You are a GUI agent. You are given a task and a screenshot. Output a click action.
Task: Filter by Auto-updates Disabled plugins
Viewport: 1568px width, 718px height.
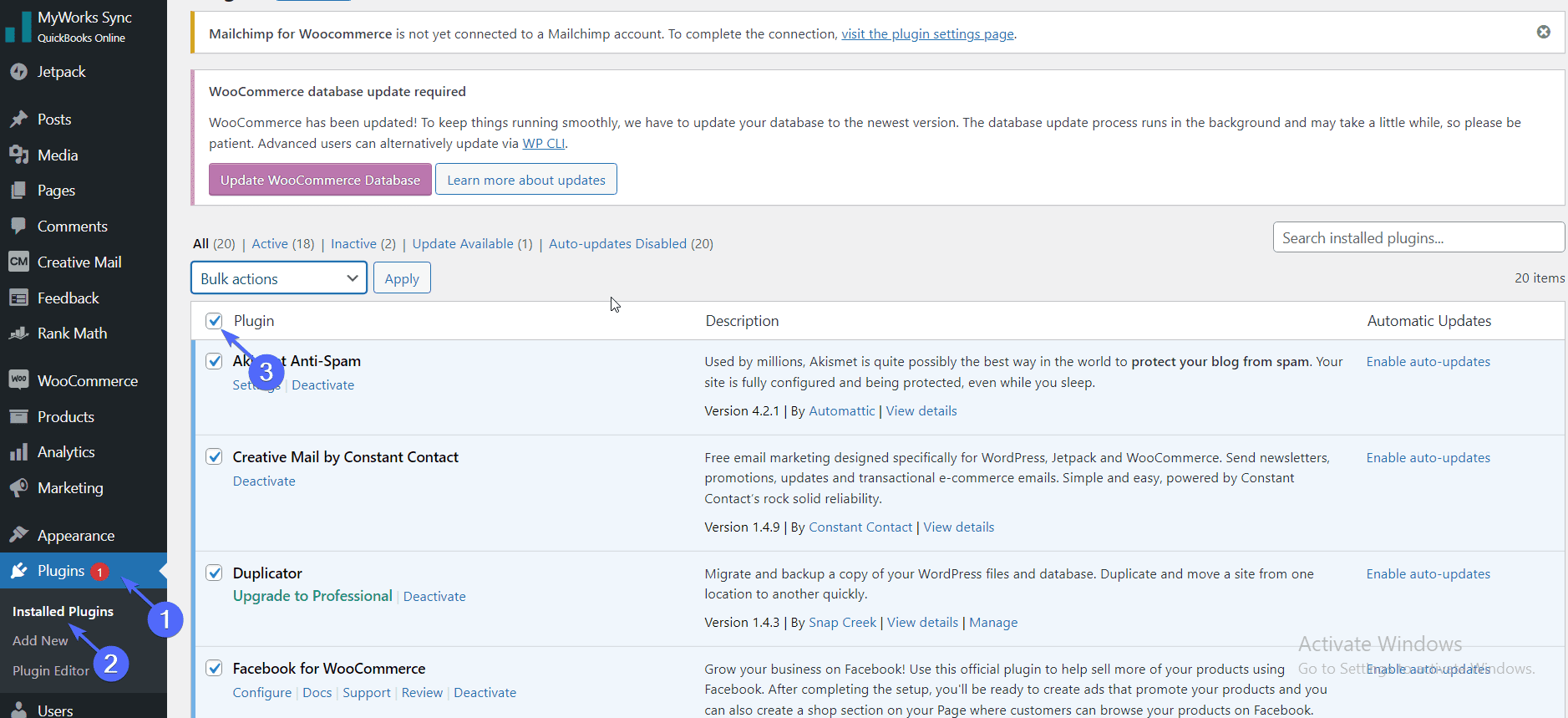631,243
